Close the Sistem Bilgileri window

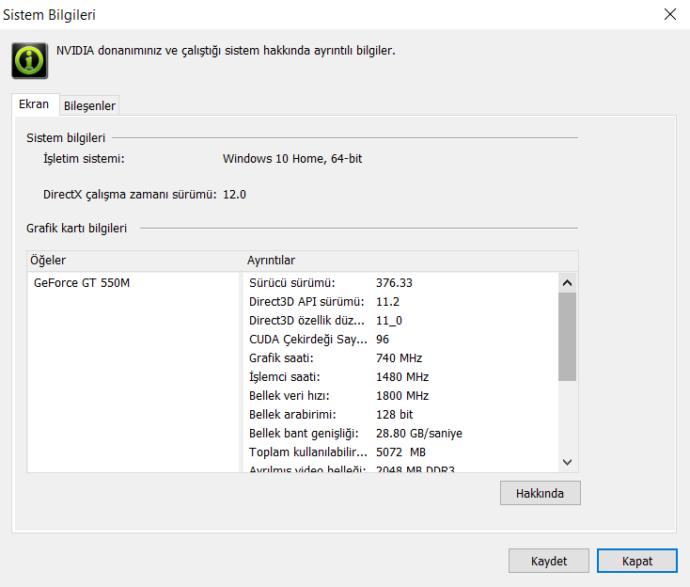tap(670, 15)
